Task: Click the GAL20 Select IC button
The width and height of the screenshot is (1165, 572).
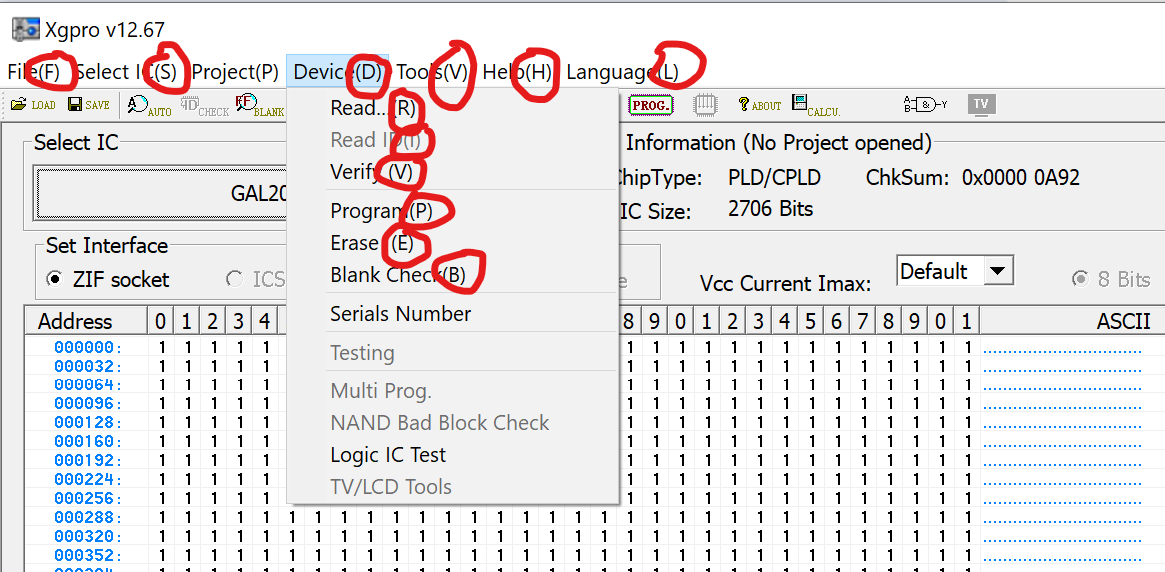Action: click(x=160, y=193)
